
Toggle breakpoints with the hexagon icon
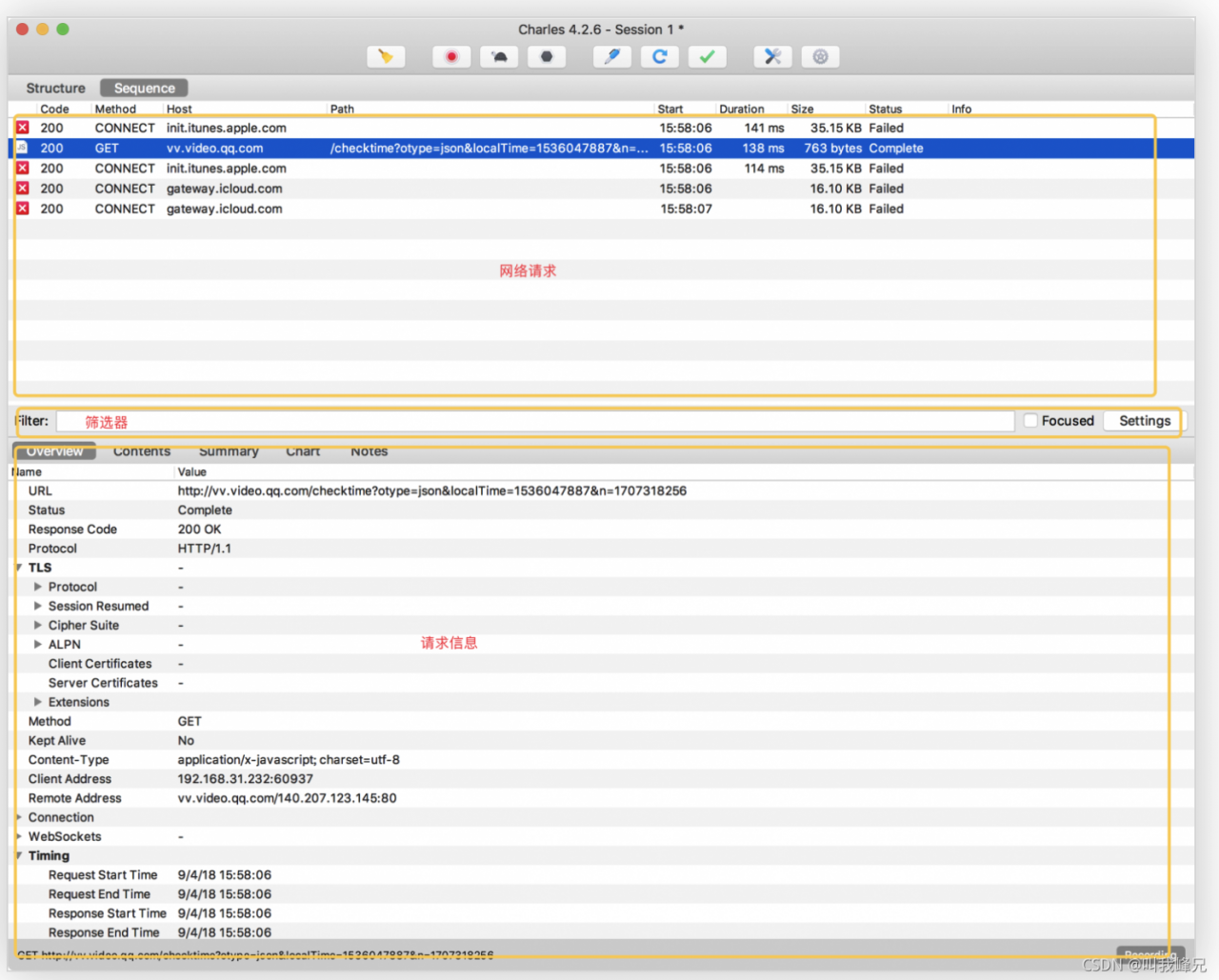coord(547,57)
